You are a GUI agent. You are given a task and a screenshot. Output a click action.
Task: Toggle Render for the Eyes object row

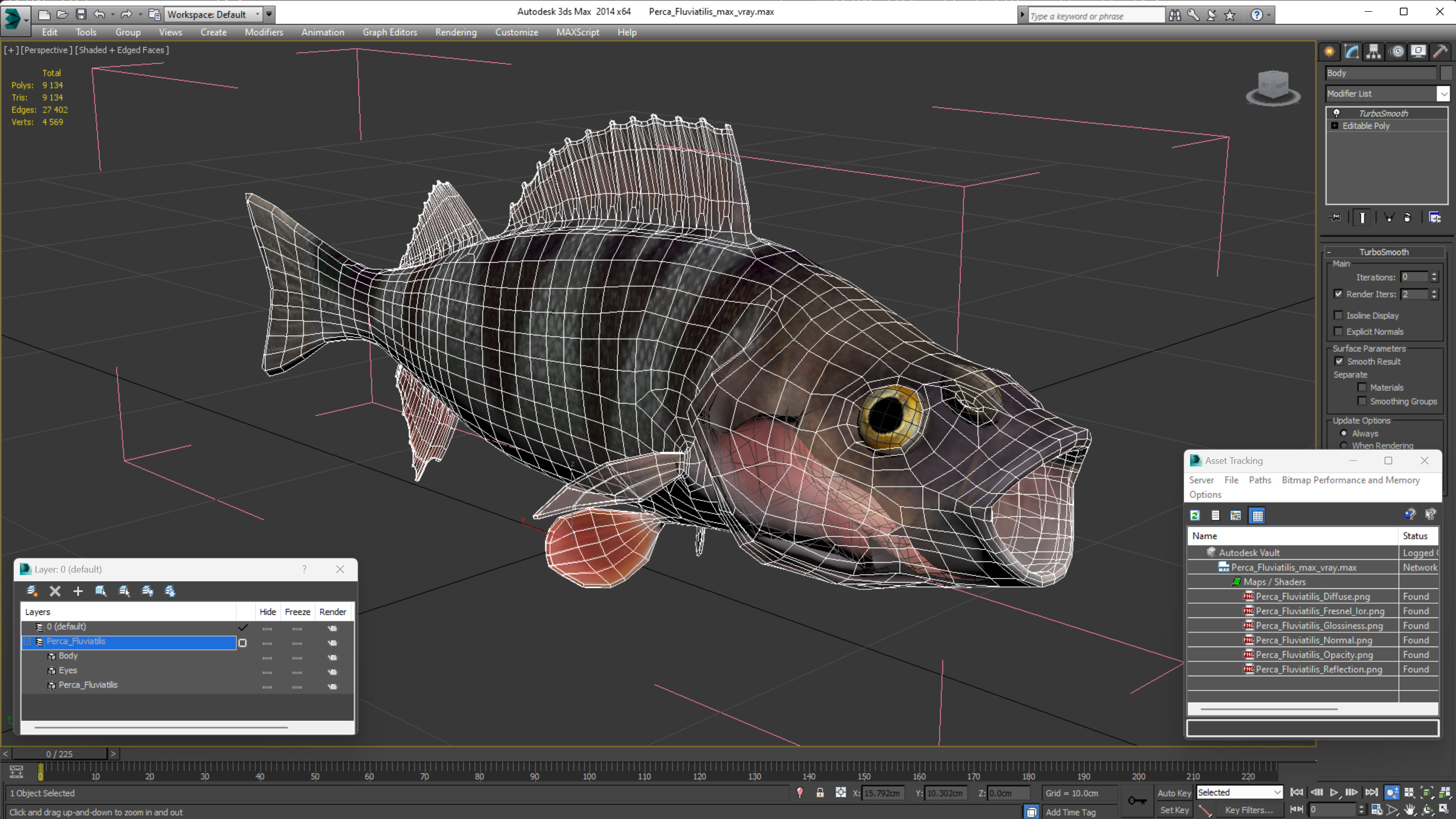[x=332, y=672]
